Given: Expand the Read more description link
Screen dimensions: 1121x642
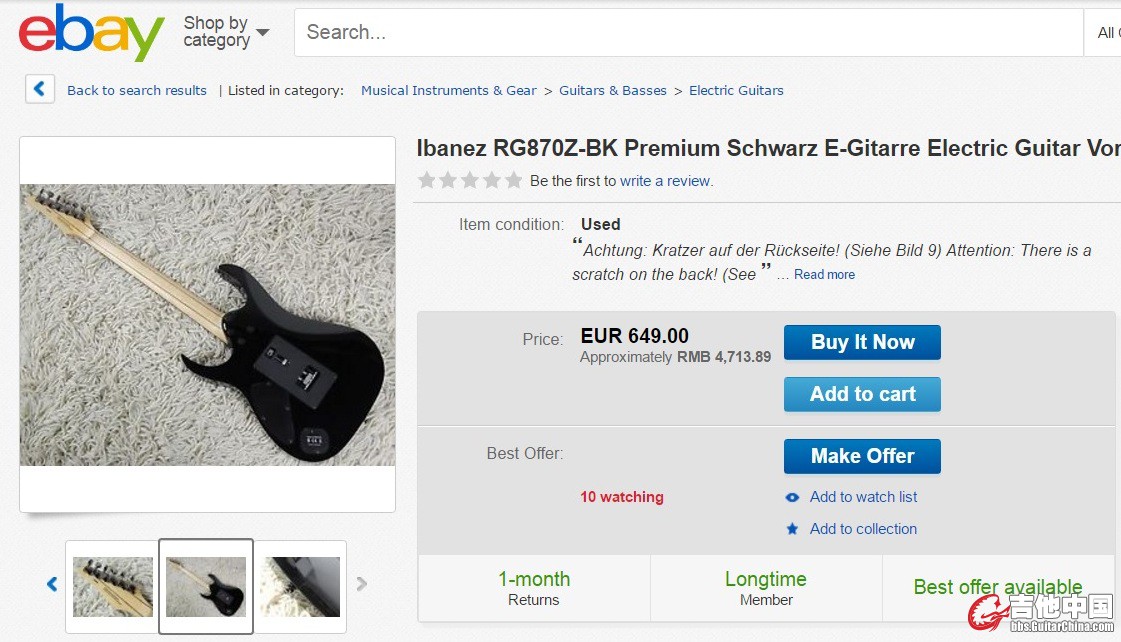Looking at the screenshot, I should pos(824,275).
